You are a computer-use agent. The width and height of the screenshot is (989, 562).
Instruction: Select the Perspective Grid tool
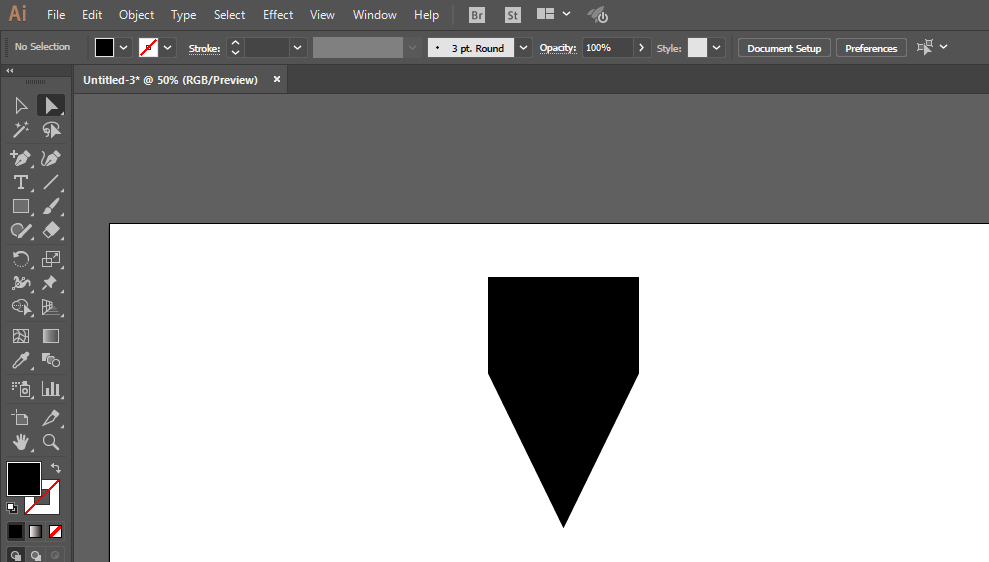coord(51,307)
